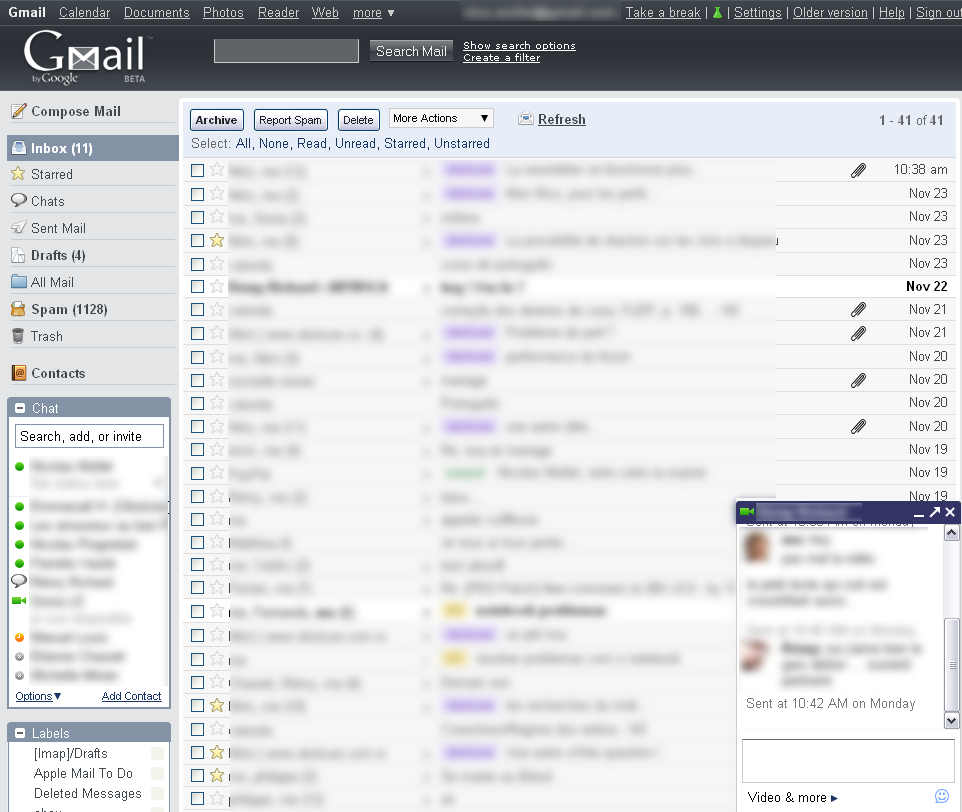The height and width of the screenshot is (812, 962).
Task: Click the green camera icon in chat contact list
Action: coord(19,600)
